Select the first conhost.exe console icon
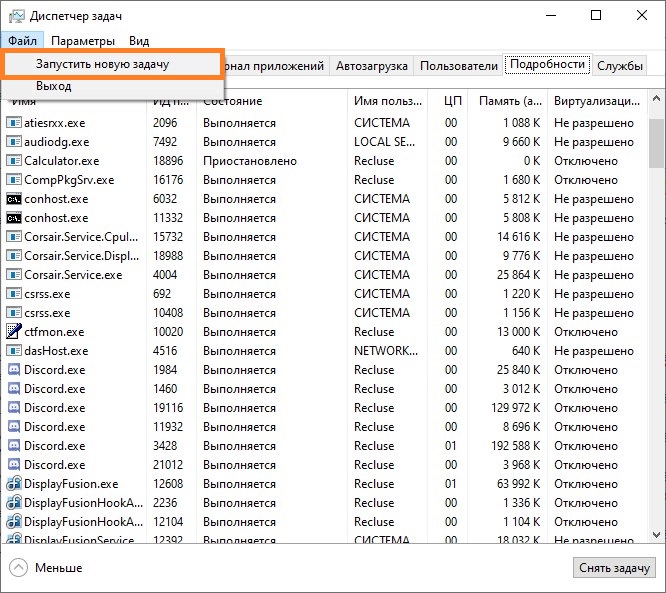The height and width of the screenshot is (593, 666). point(14,199)
